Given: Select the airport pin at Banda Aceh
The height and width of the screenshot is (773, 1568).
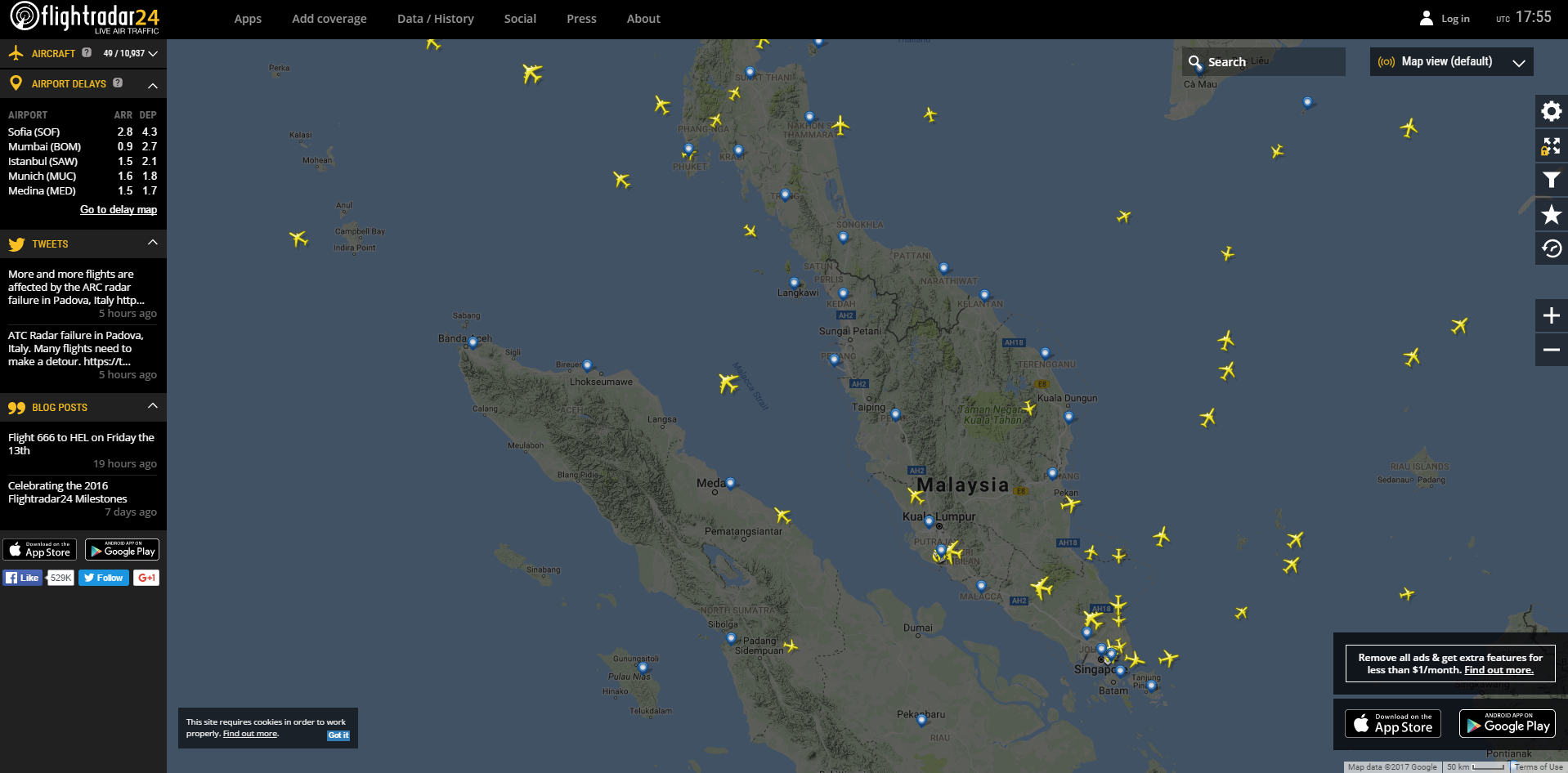Looking at the screenshot, I should [x=473, y=343].
